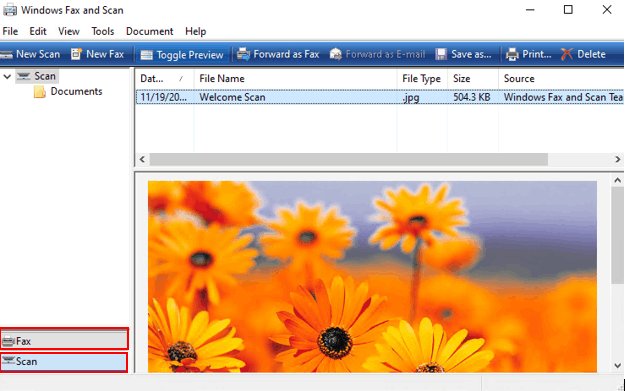Click the Forward as Fax icon
This screenshot has width=626, height=391.
click(243, 54)
